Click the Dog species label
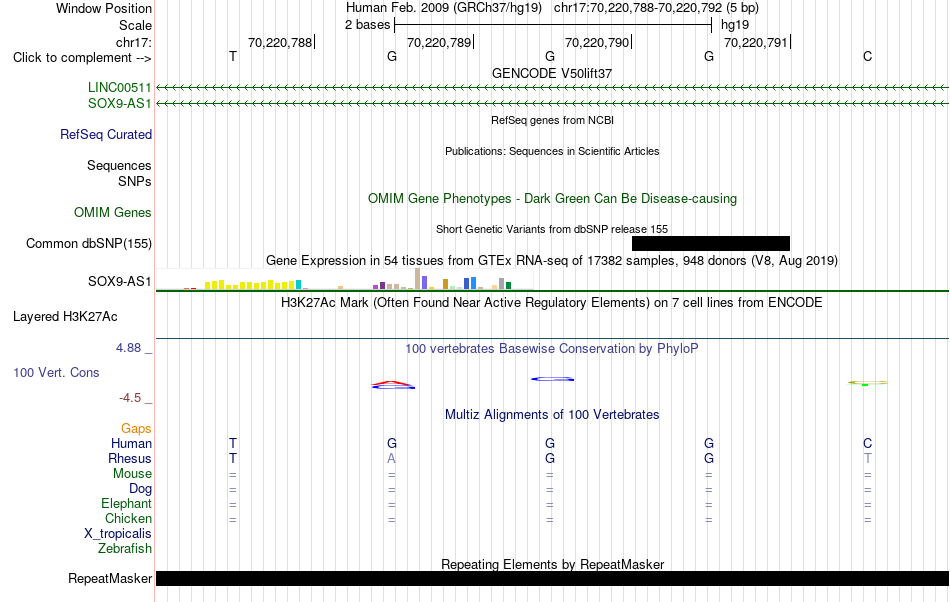Viewport: 950px width, 602px height. pos(140,488)
